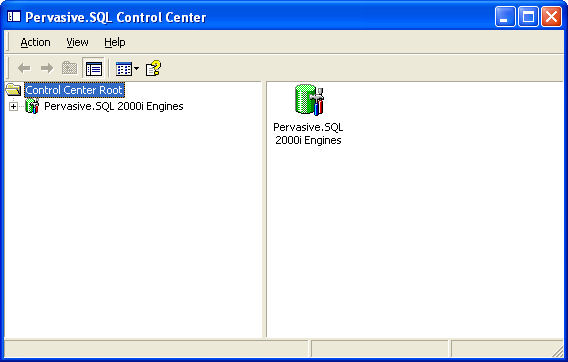This screenshot has width=568, height=362.
Task: Select Control Center Root in the tree
Action: pyautogui.click(x=74, y=90)
